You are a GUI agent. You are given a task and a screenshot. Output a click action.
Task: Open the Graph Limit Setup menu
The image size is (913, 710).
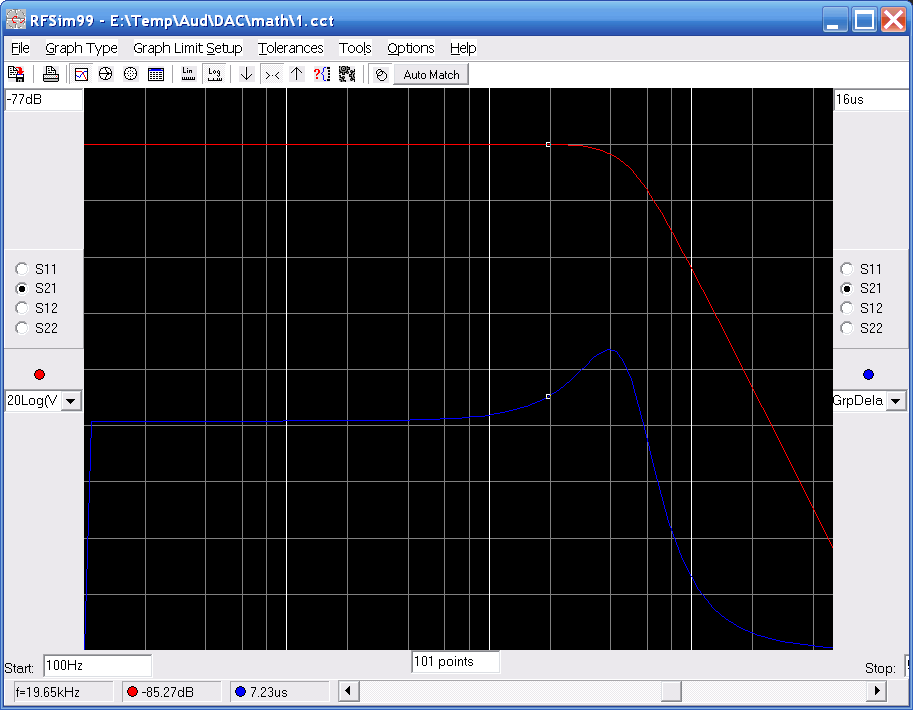(187, 48)
